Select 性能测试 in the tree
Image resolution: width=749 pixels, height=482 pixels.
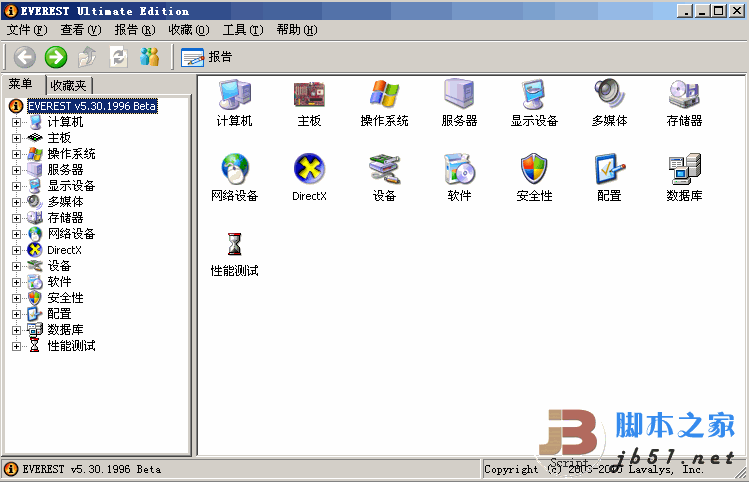coord(71,346)
